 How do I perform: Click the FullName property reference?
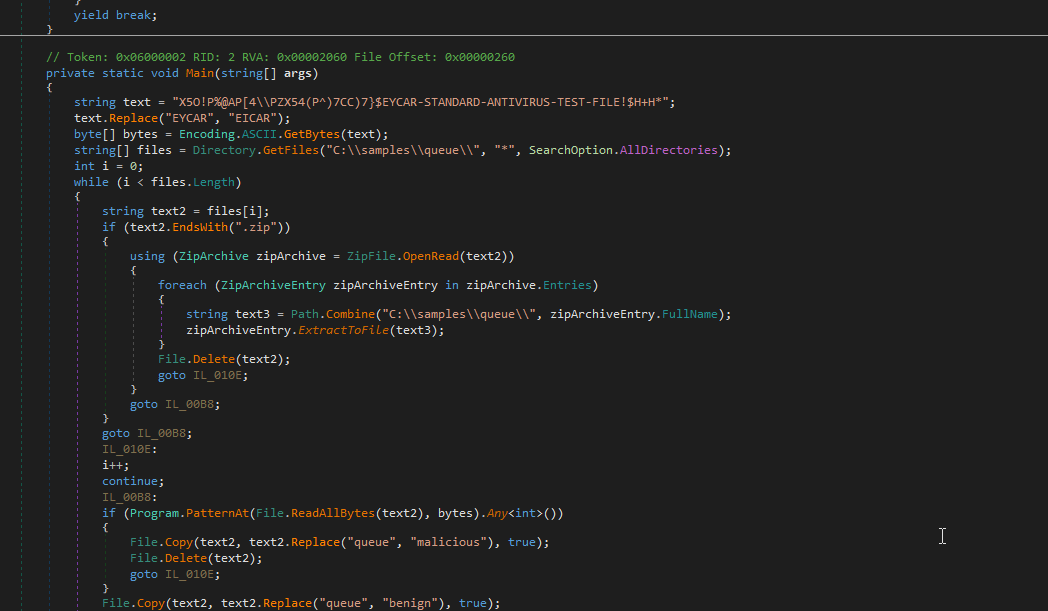pyautogui.click(x=690, y=314)
